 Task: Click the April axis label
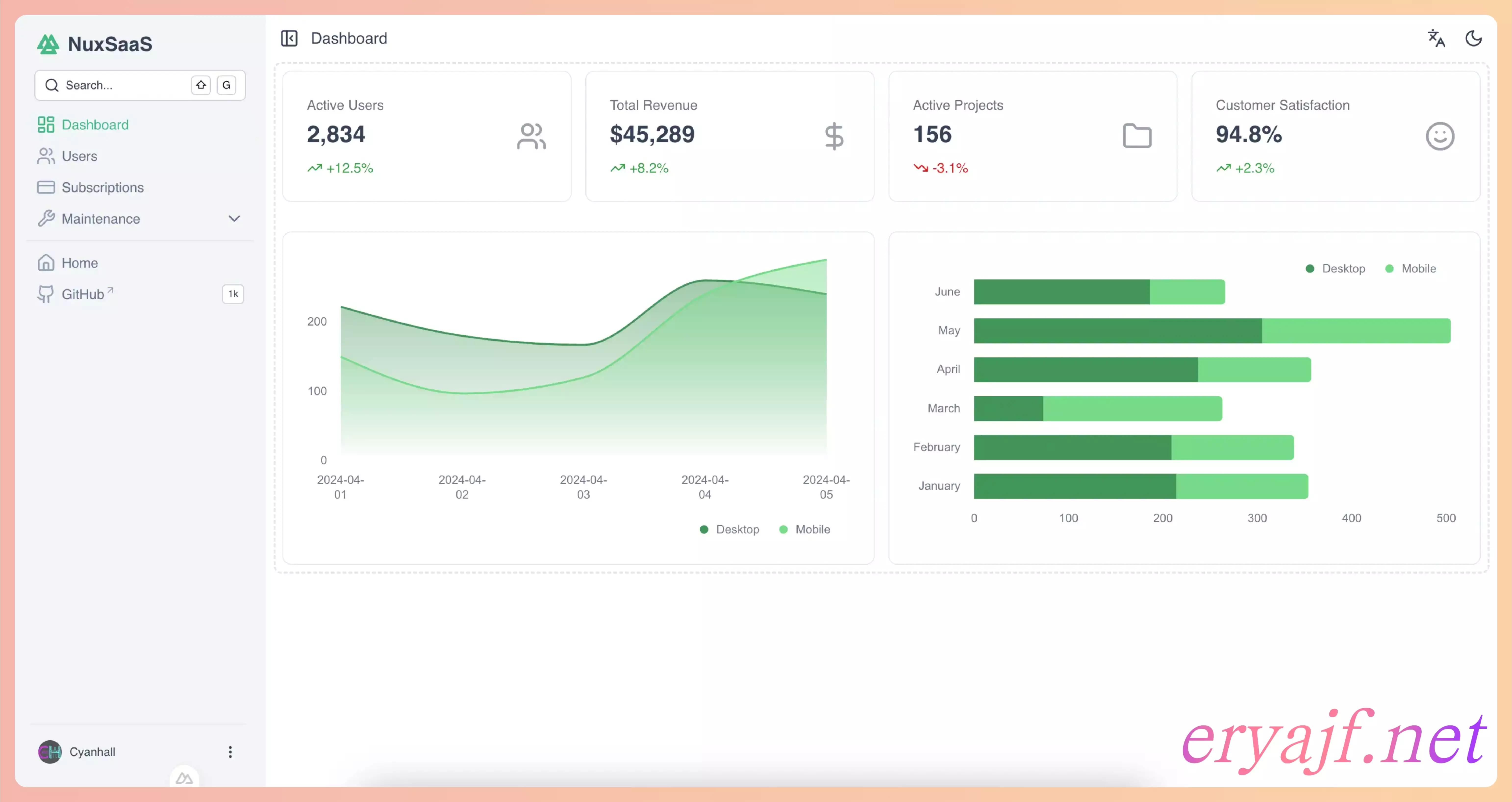948,369
